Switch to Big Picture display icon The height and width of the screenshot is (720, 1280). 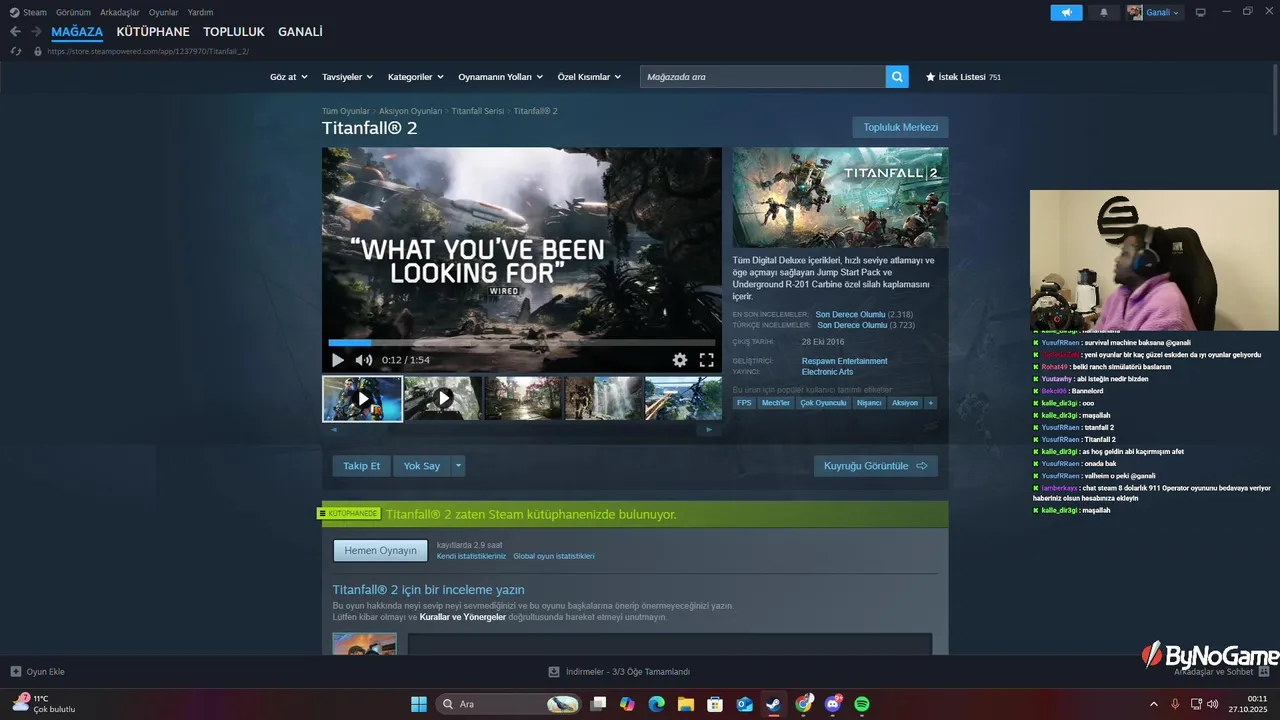point(1201,12)
